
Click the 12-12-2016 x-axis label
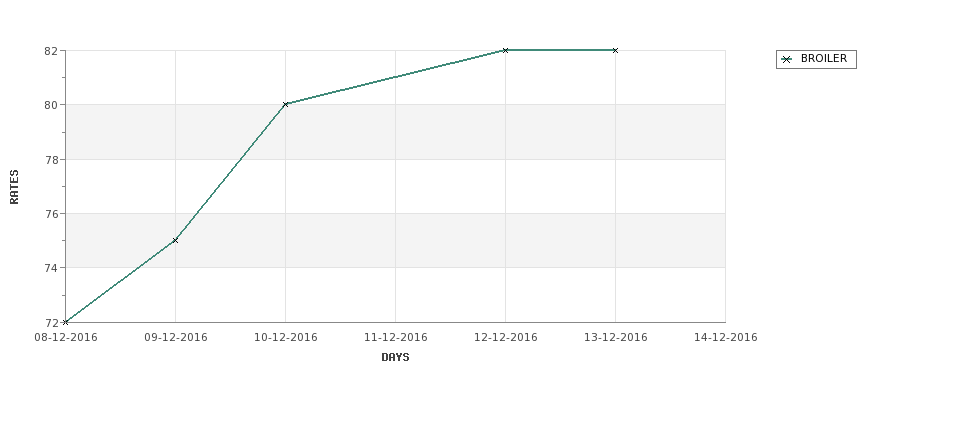tap(506, 338)
